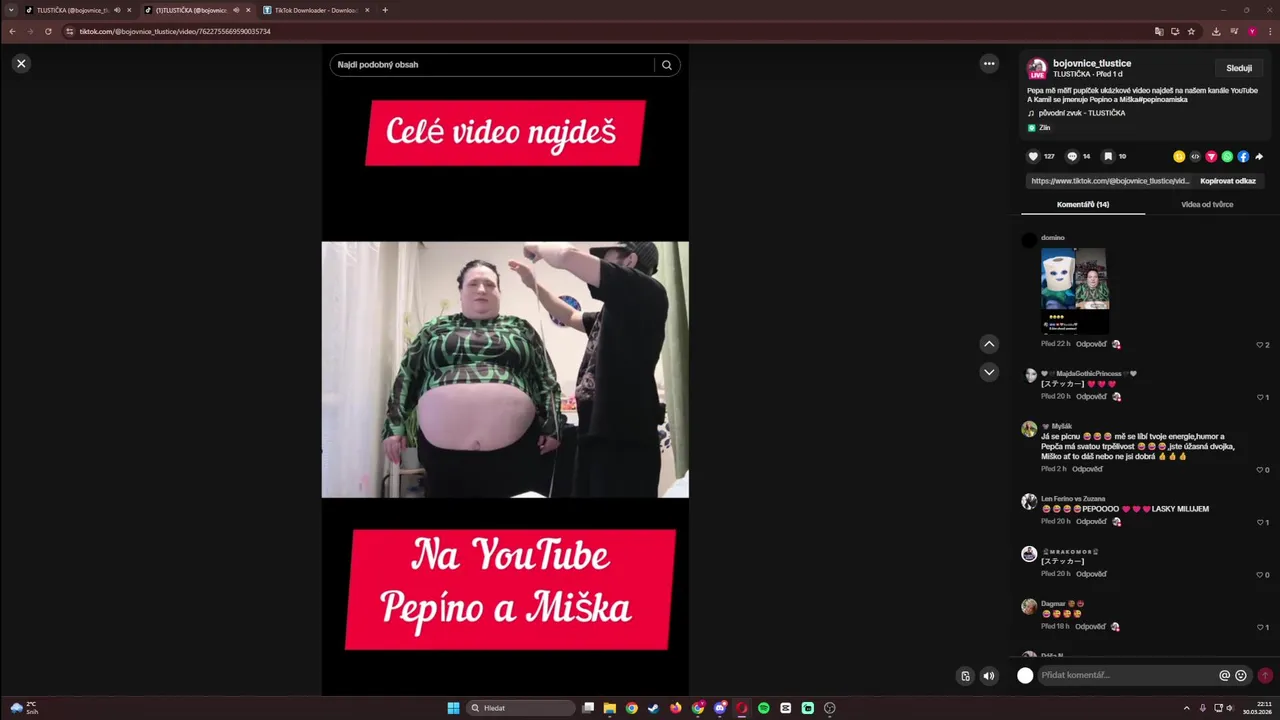Viewport: 1280px width, 720px height.
Task: Open the tab search dropdown arrow
Action: click(11, 10)
